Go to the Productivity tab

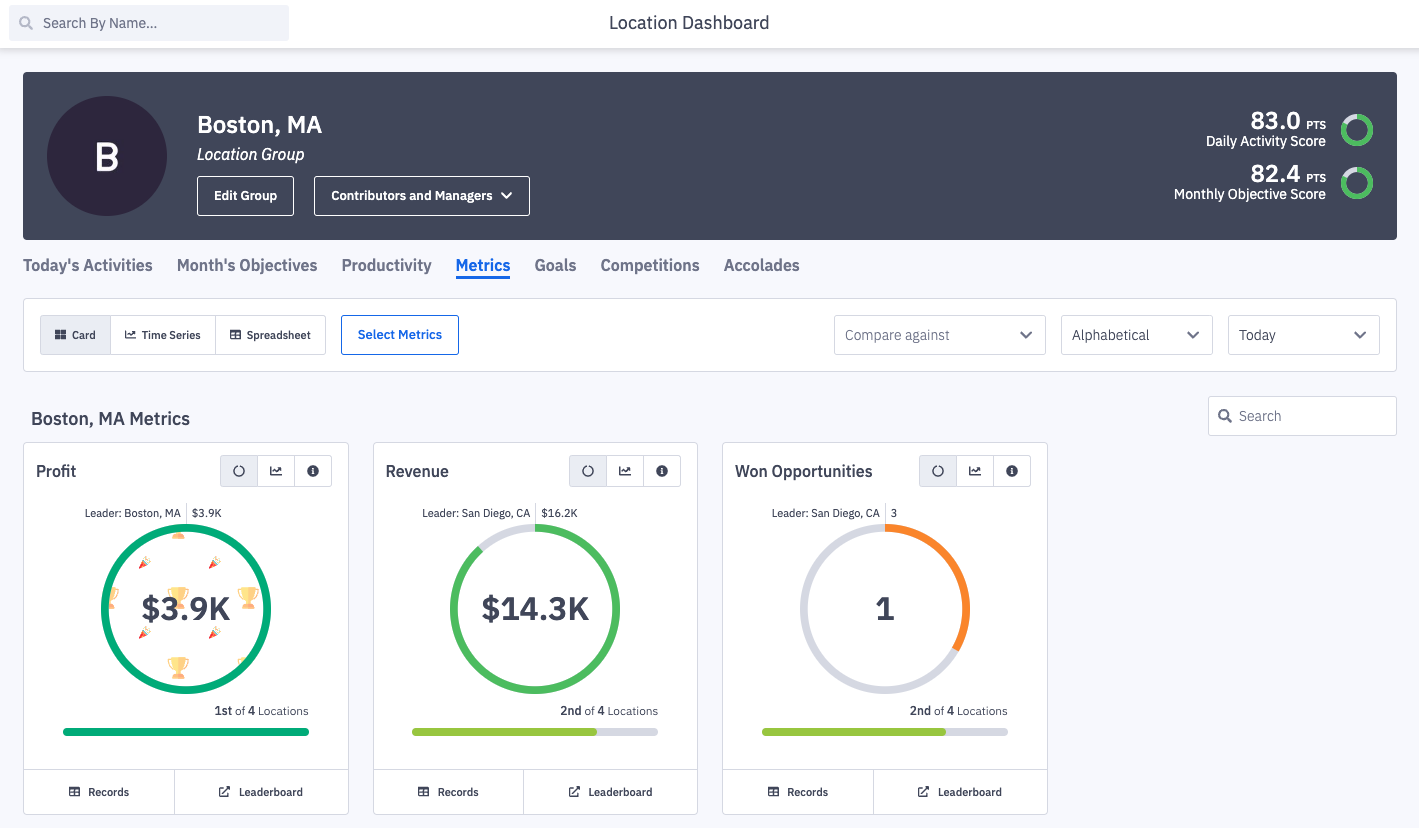pyautogui.click(x=386, y=265)
